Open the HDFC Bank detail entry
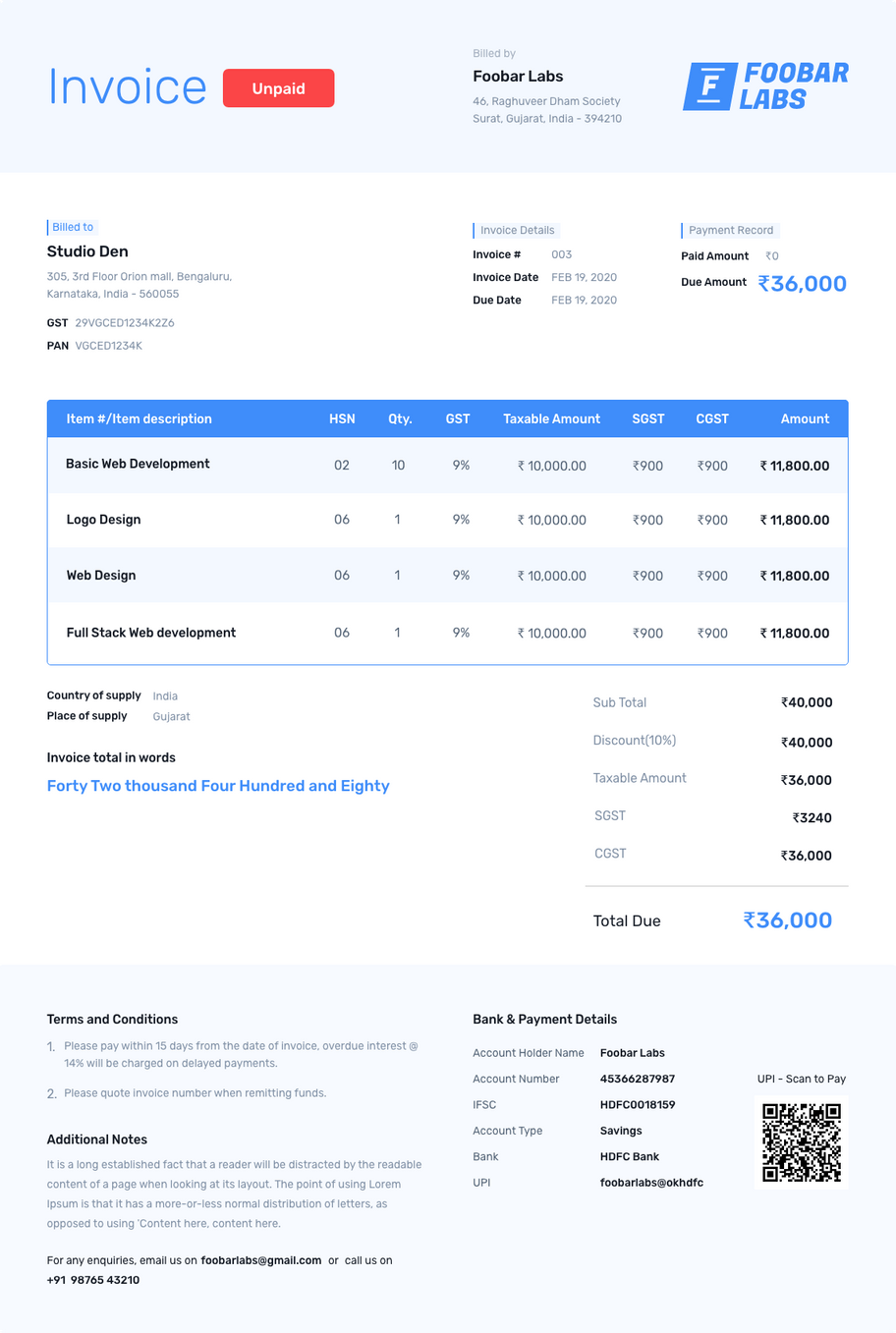The image size is (896, 1333). (629, 1156)
